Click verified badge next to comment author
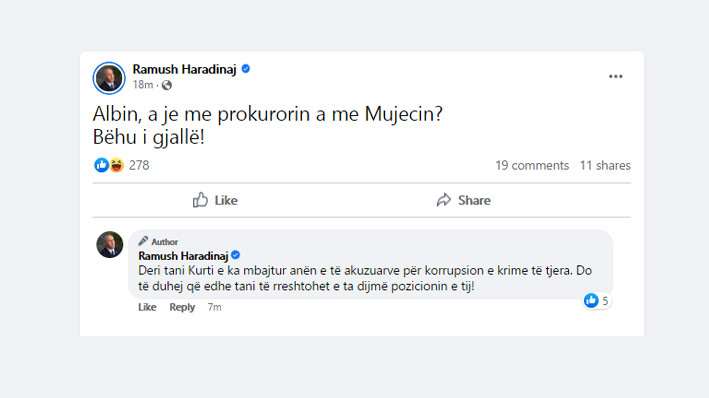709x398 pixels. [236, 255]
